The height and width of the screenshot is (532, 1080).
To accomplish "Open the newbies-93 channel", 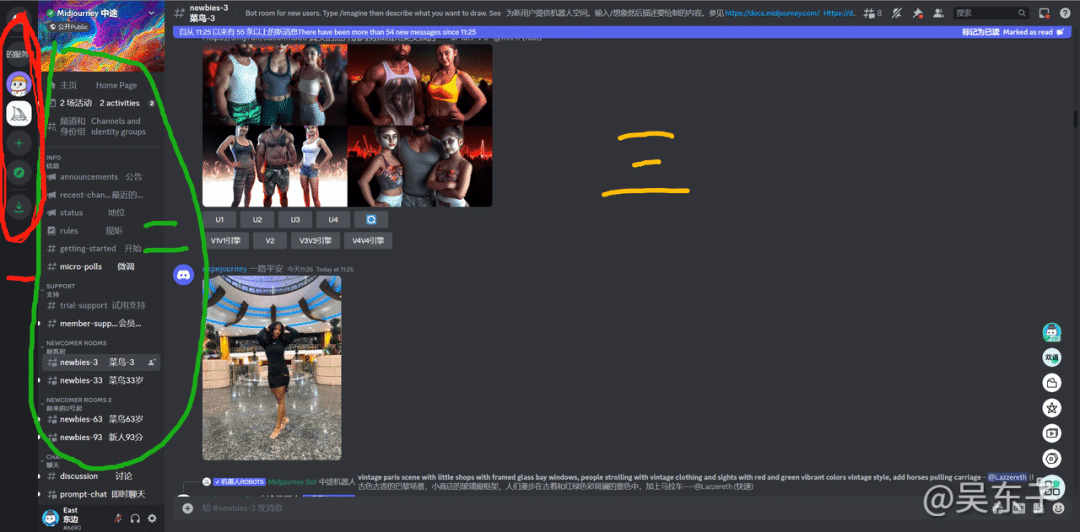I will 101,437.
